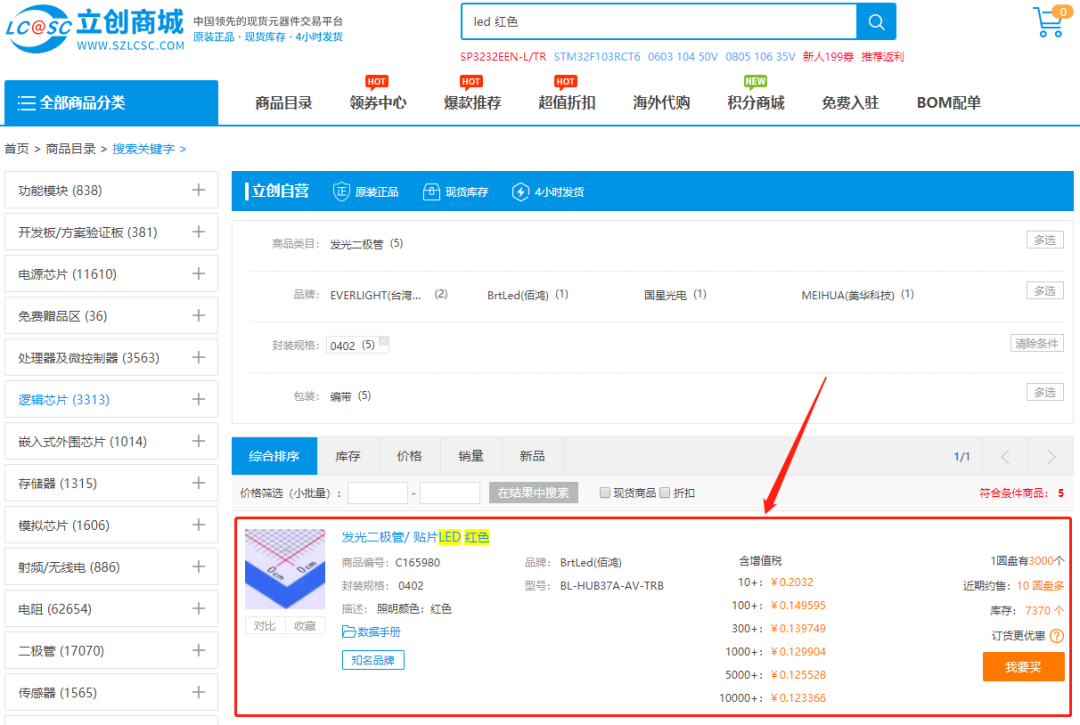The height and width of the screenshot is (725, 1080).
Task: Sort results by 新品
Action: (532, 456)
